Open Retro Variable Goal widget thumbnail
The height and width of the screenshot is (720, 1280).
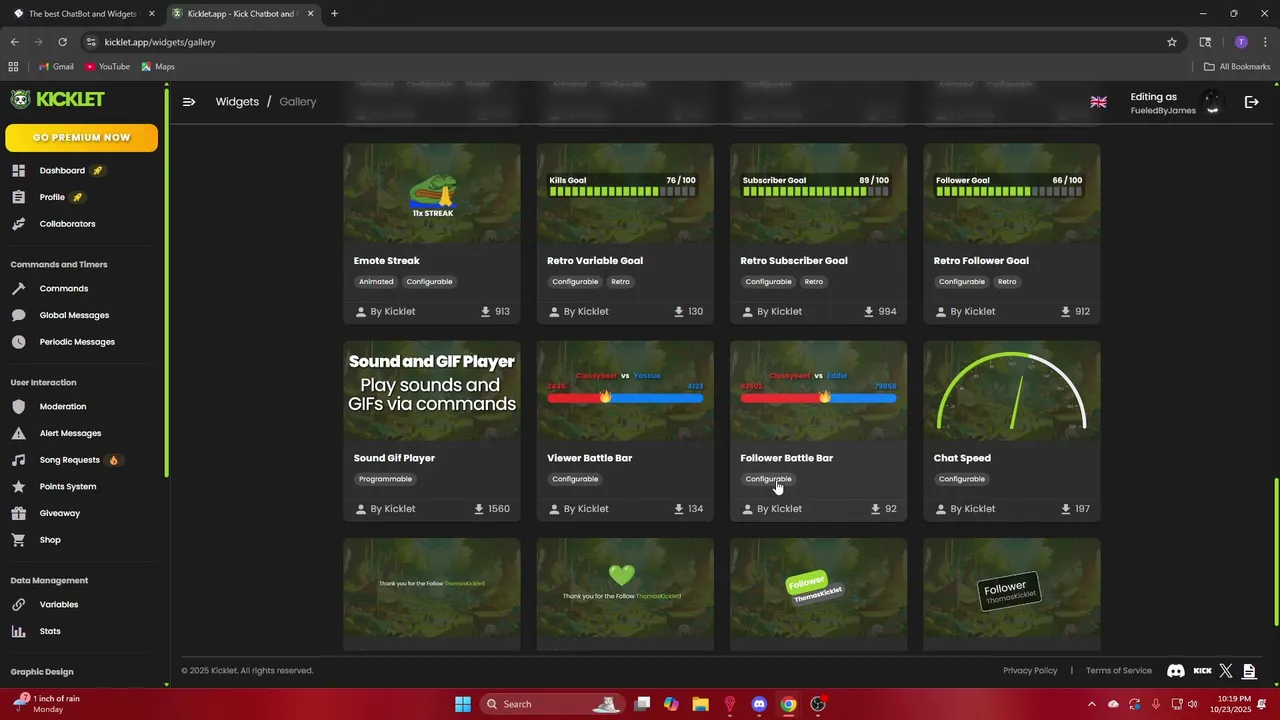pos(625,193)
